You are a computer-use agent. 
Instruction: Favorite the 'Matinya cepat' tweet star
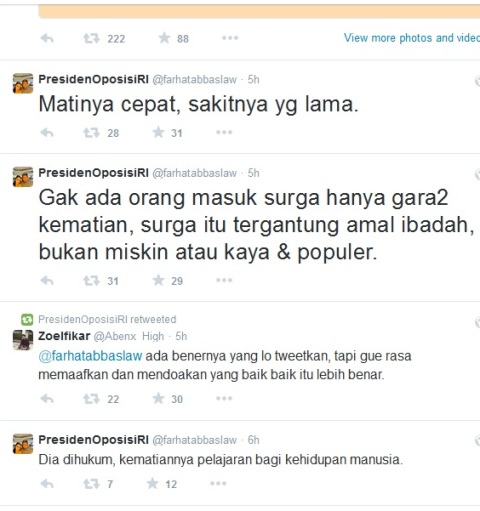pyautogui.click(x=158, y=132)
